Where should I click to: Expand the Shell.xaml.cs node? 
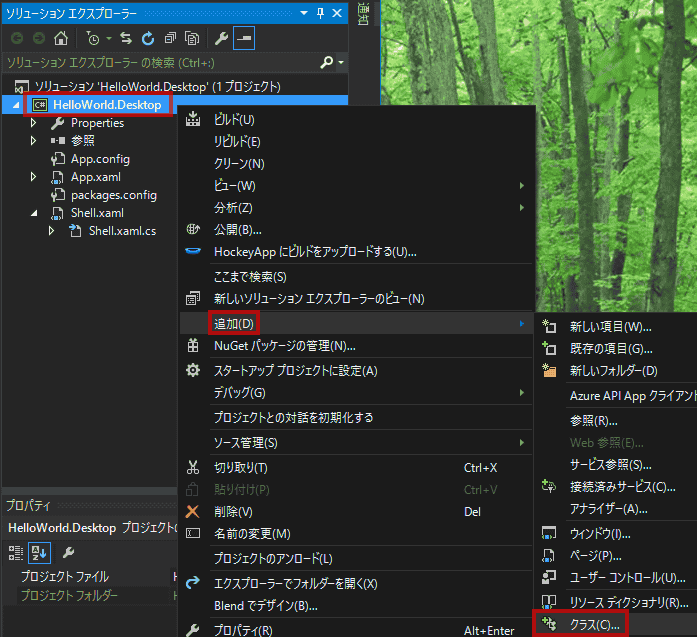51,231
